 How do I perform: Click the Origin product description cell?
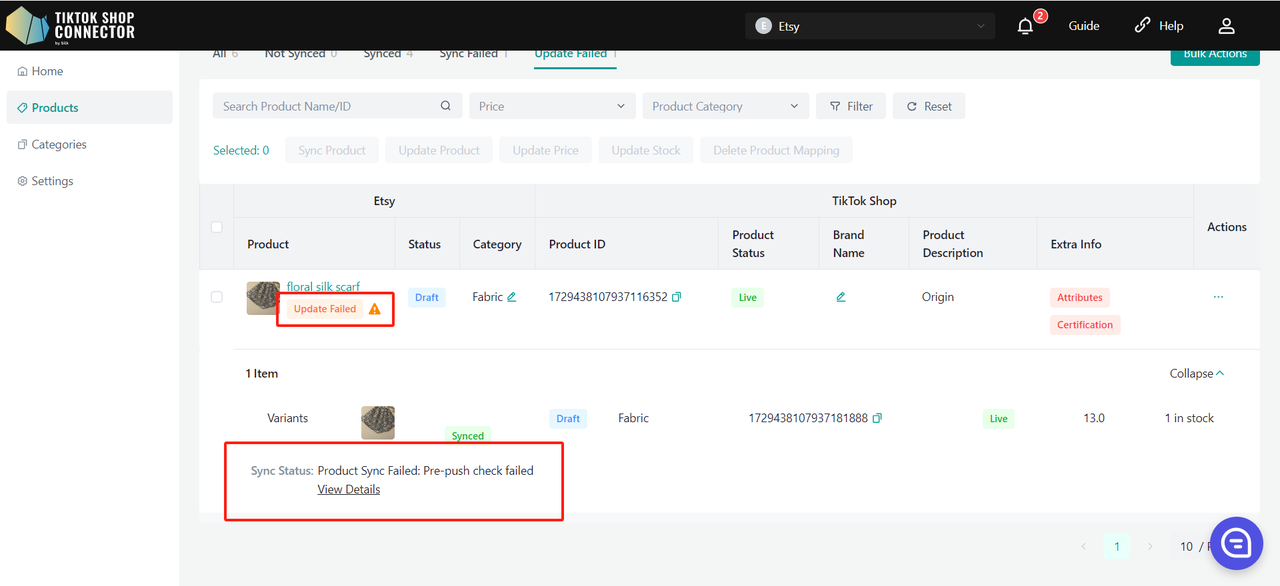[x=938, y=297]
